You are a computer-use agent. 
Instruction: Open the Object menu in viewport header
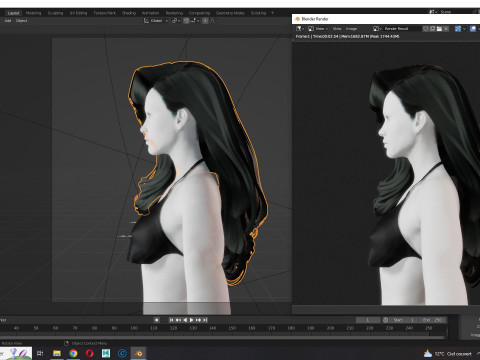click(x=22, y=21)
